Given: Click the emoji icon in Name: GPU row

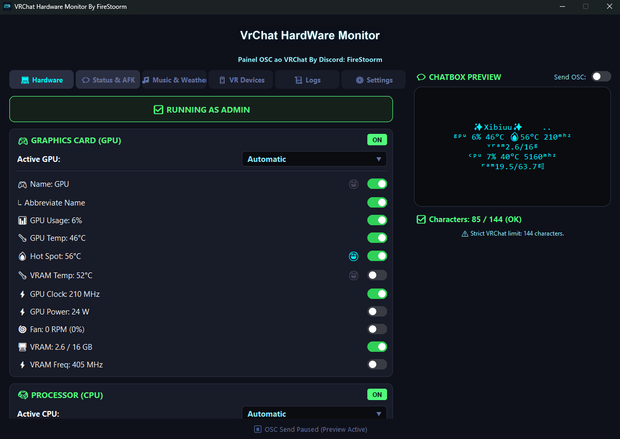Looking at the screenshot, I should (x=353, y=184).
